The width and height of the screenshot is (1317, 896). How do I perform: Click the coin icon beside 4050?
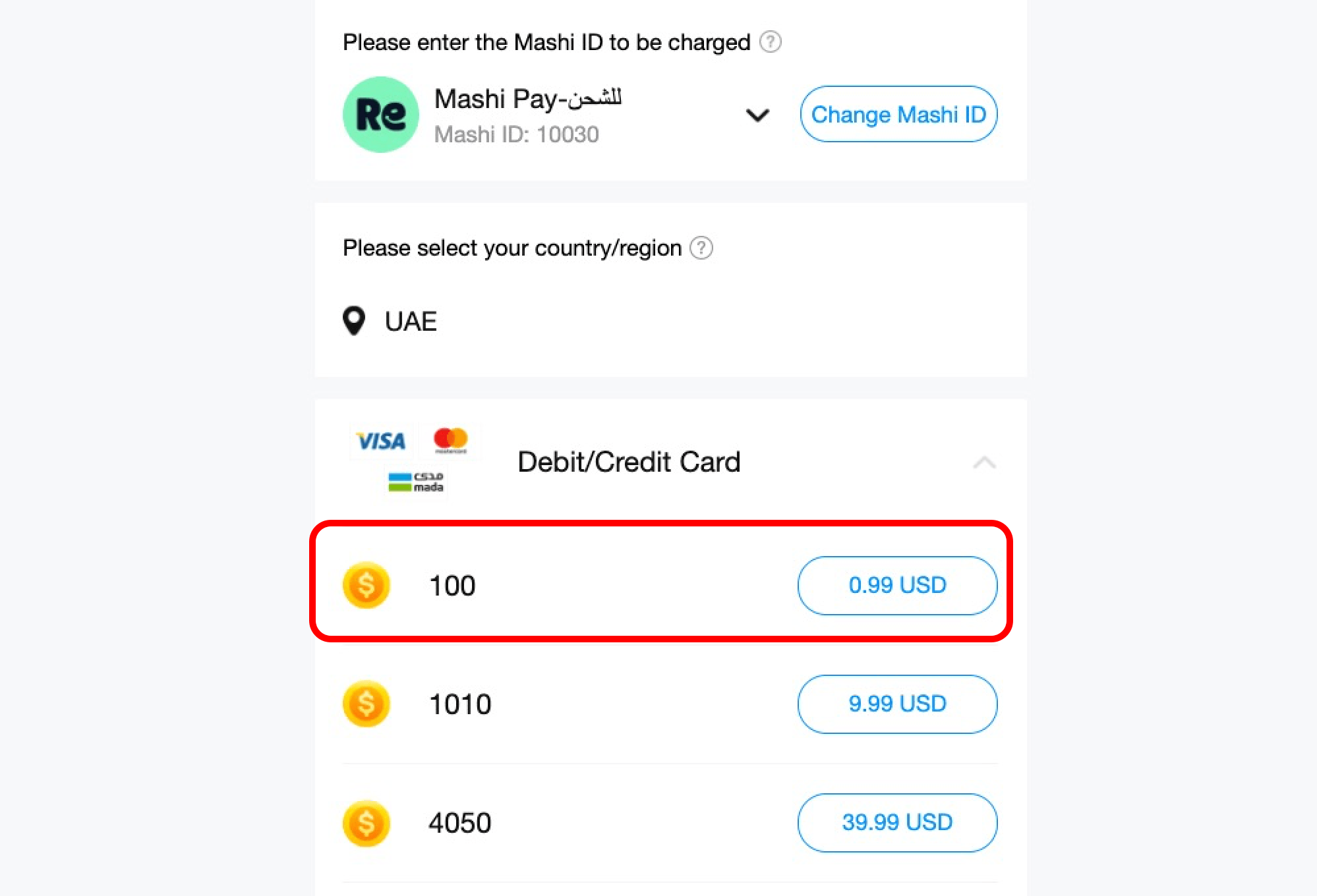click(x=366, y=823)
